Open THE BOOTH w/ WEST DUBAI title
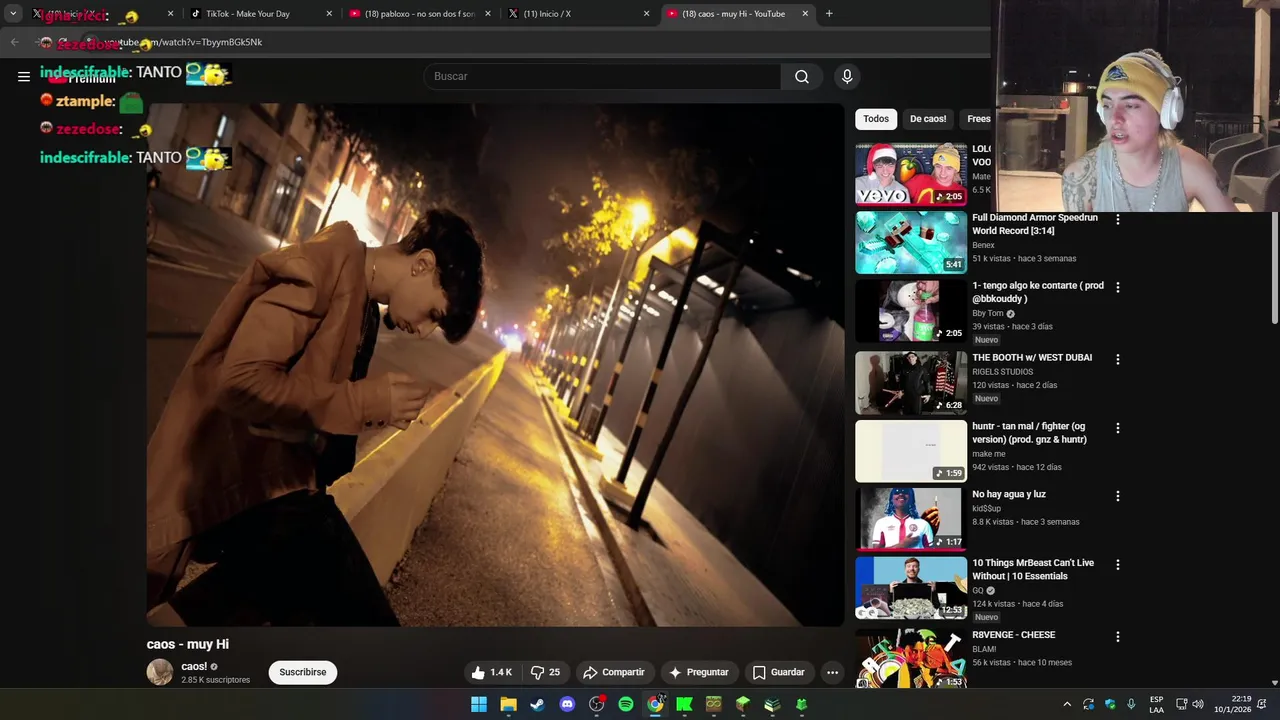 1032,358
